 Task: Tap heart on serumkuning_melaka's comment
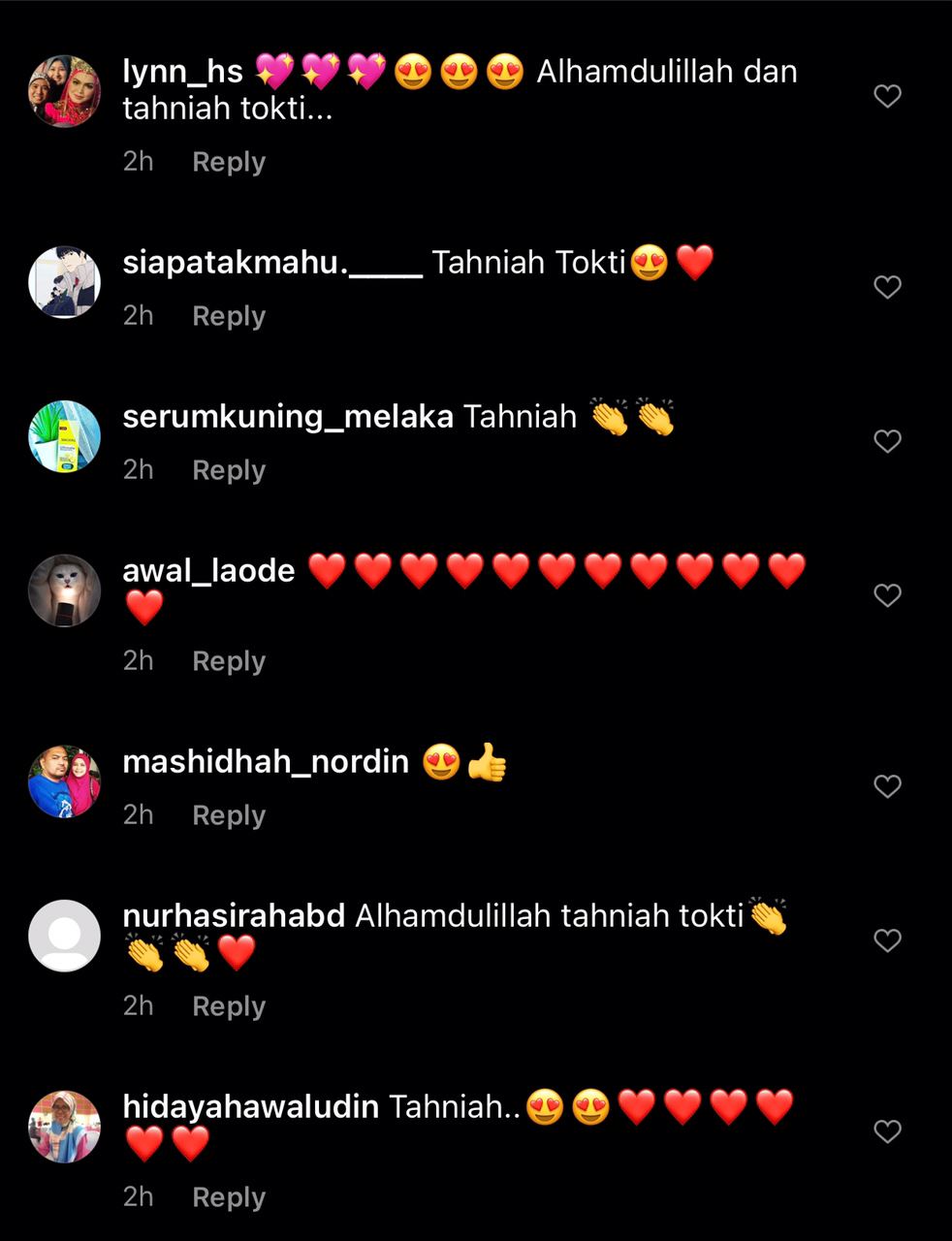[x=887, y=441]
